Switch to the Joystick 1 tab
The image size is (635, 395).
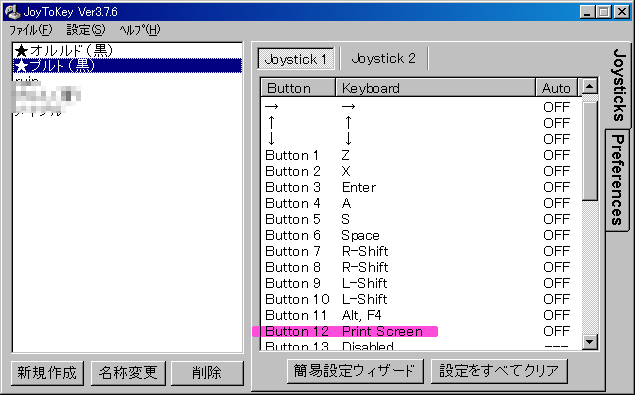point(296,59)
